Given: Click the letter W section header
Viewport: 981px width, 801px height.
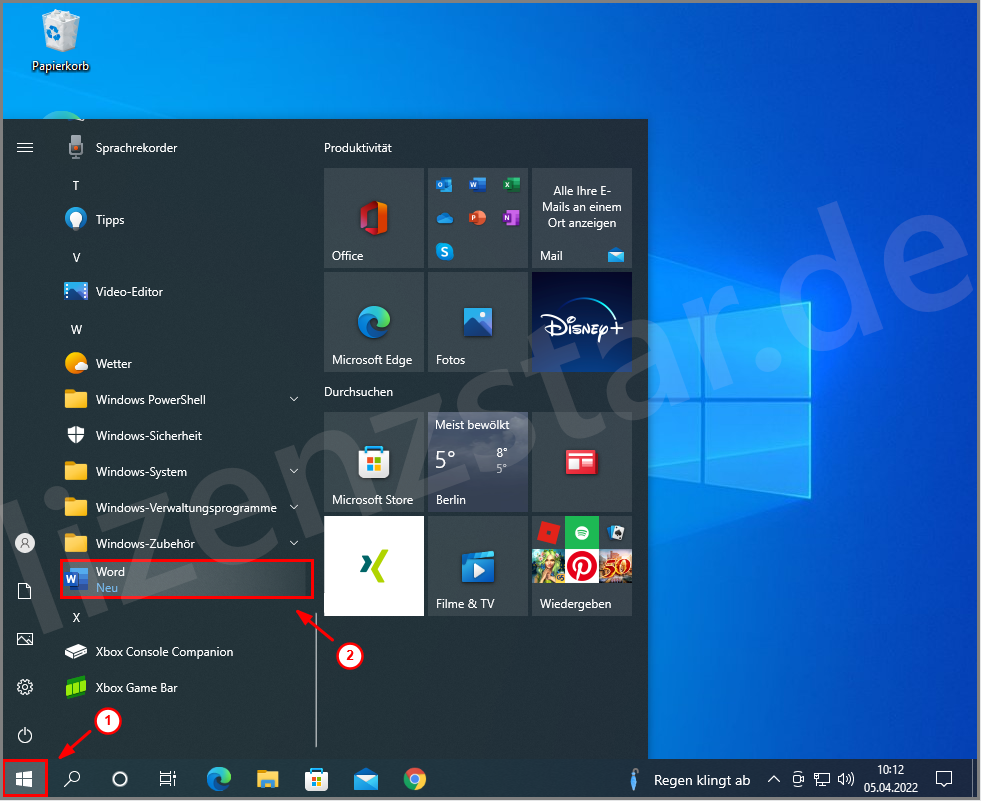Looking at the screenshot, I should coord(76,329).
